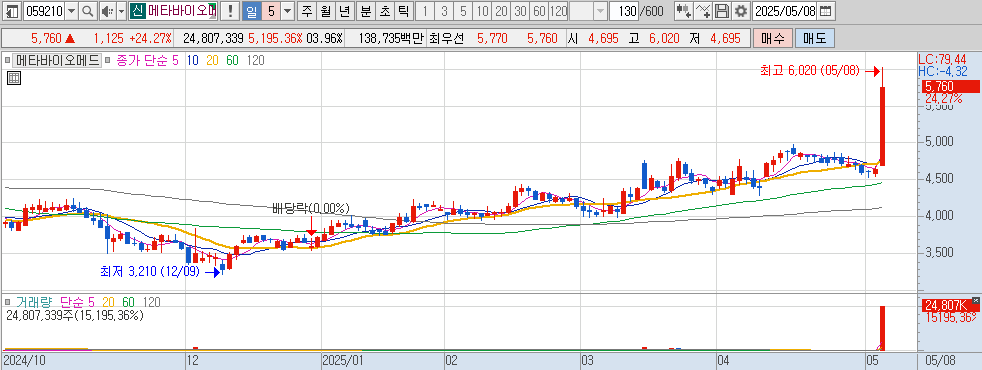982x370 pixels.
Task: Select the 일 daily chart period
Action: point(251,11)
